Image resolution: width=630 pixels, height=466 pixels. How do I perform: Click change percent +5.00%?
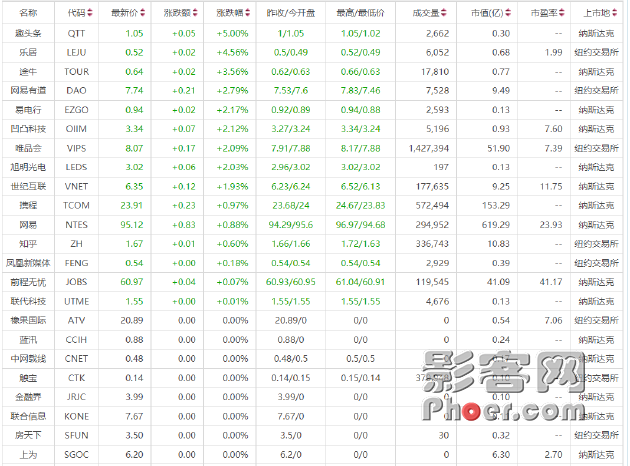[x=232, y=34]
